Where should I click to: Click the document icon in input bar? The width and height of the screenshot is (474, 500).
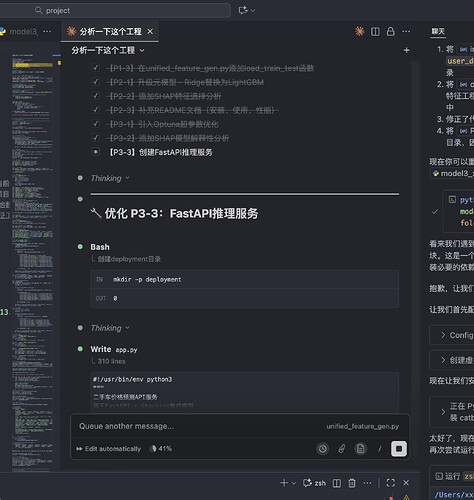point(360,449)
